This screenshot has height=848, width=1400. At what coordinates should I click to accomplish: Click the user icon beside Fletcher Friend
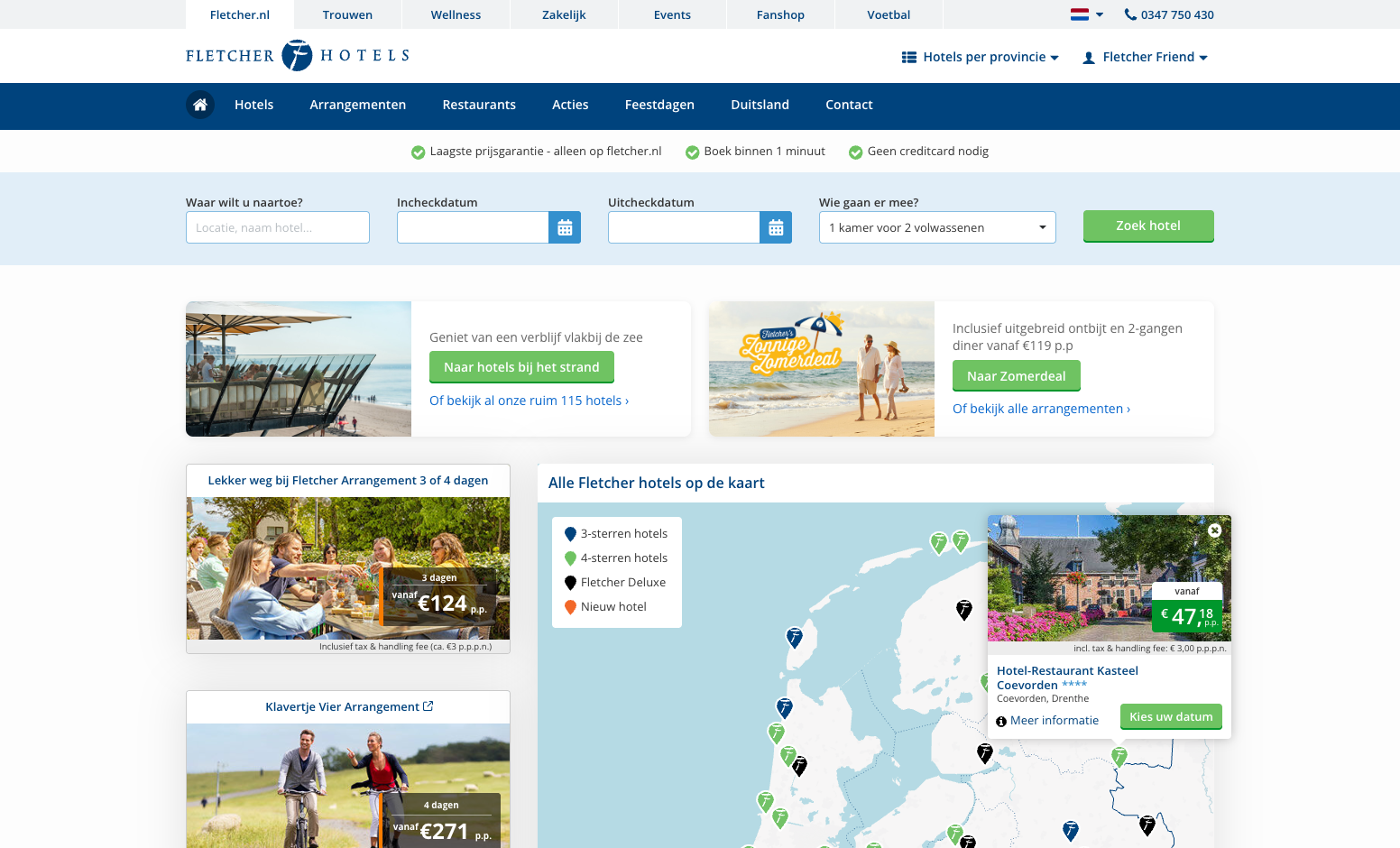point(1089,58)
